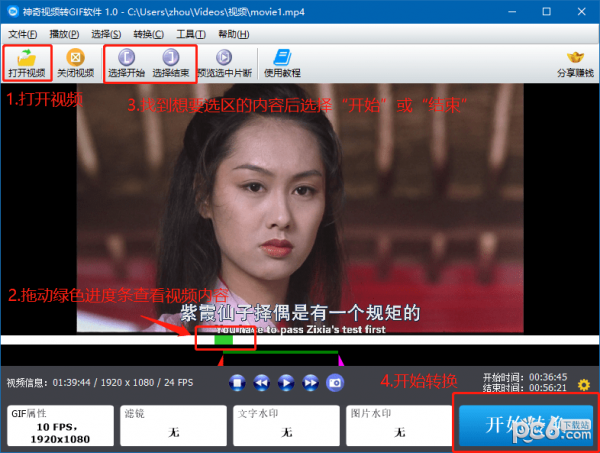Click the 关闭视频 close video icon
Viewport: 600px width, 453px height.
(x=75, y=63)
